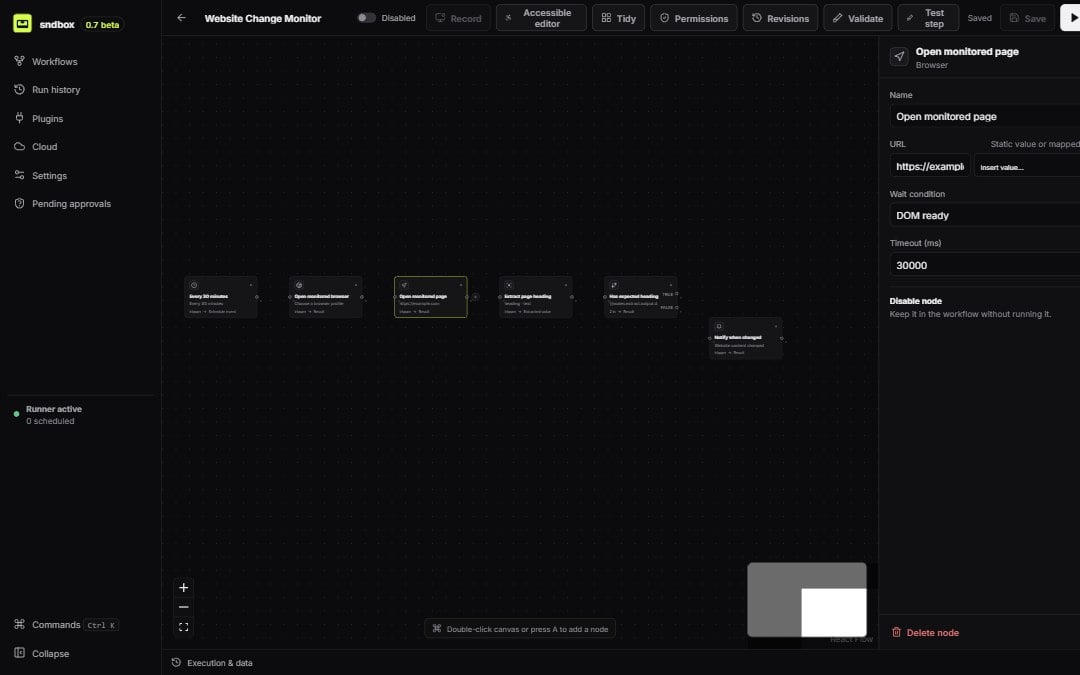Click the Settings sliders icon
The image size is (1080, 675).
(x=19, y=175)
